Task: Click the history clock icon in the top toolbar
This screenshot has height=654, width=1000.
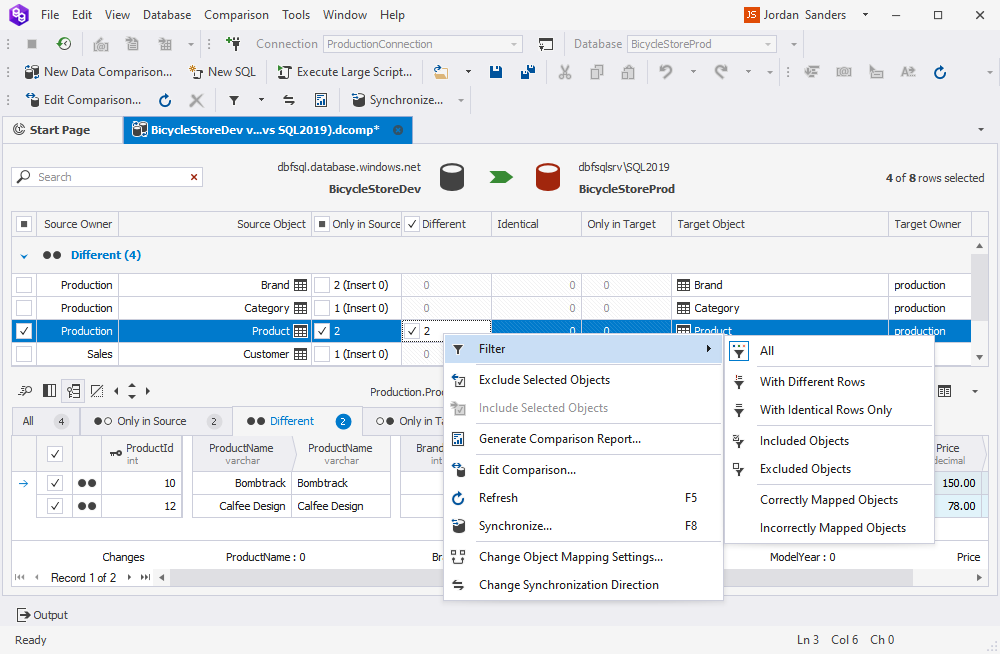Action: [x=64, y=44]
